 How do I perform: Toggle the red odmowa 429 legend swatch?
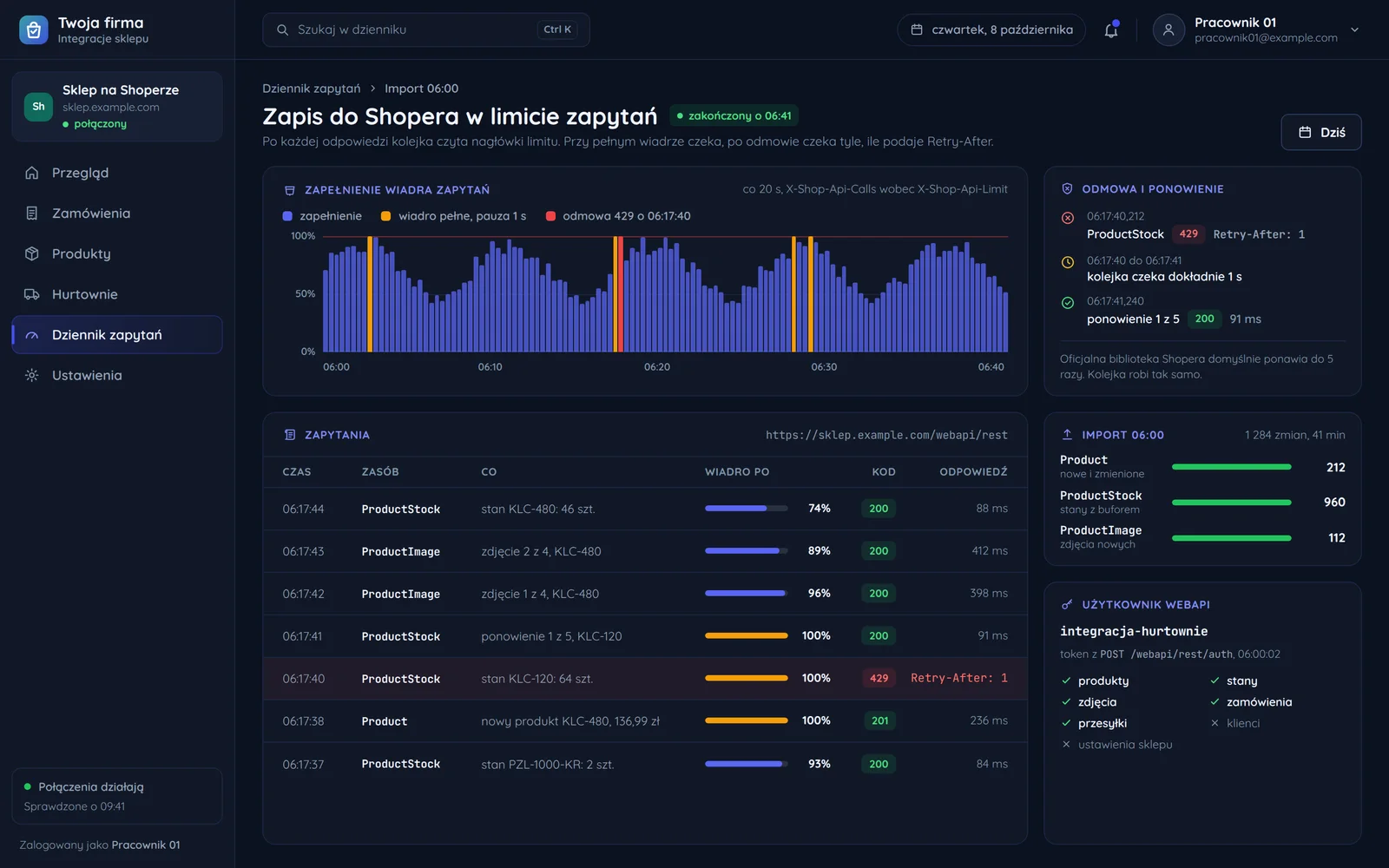pos(550,216)
